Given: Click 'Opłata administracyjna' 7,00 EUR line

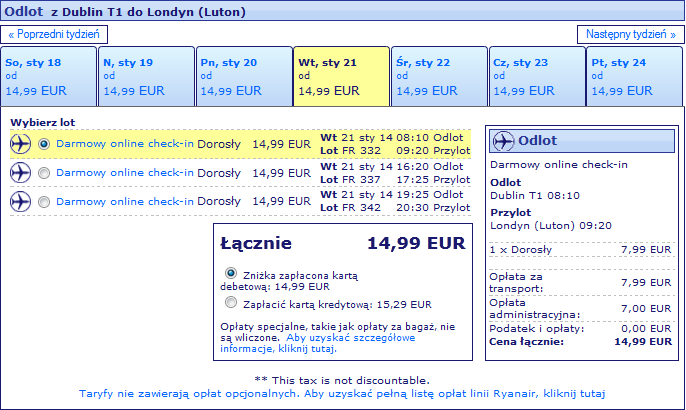Looking at the screenshot, I should point(580,308).
